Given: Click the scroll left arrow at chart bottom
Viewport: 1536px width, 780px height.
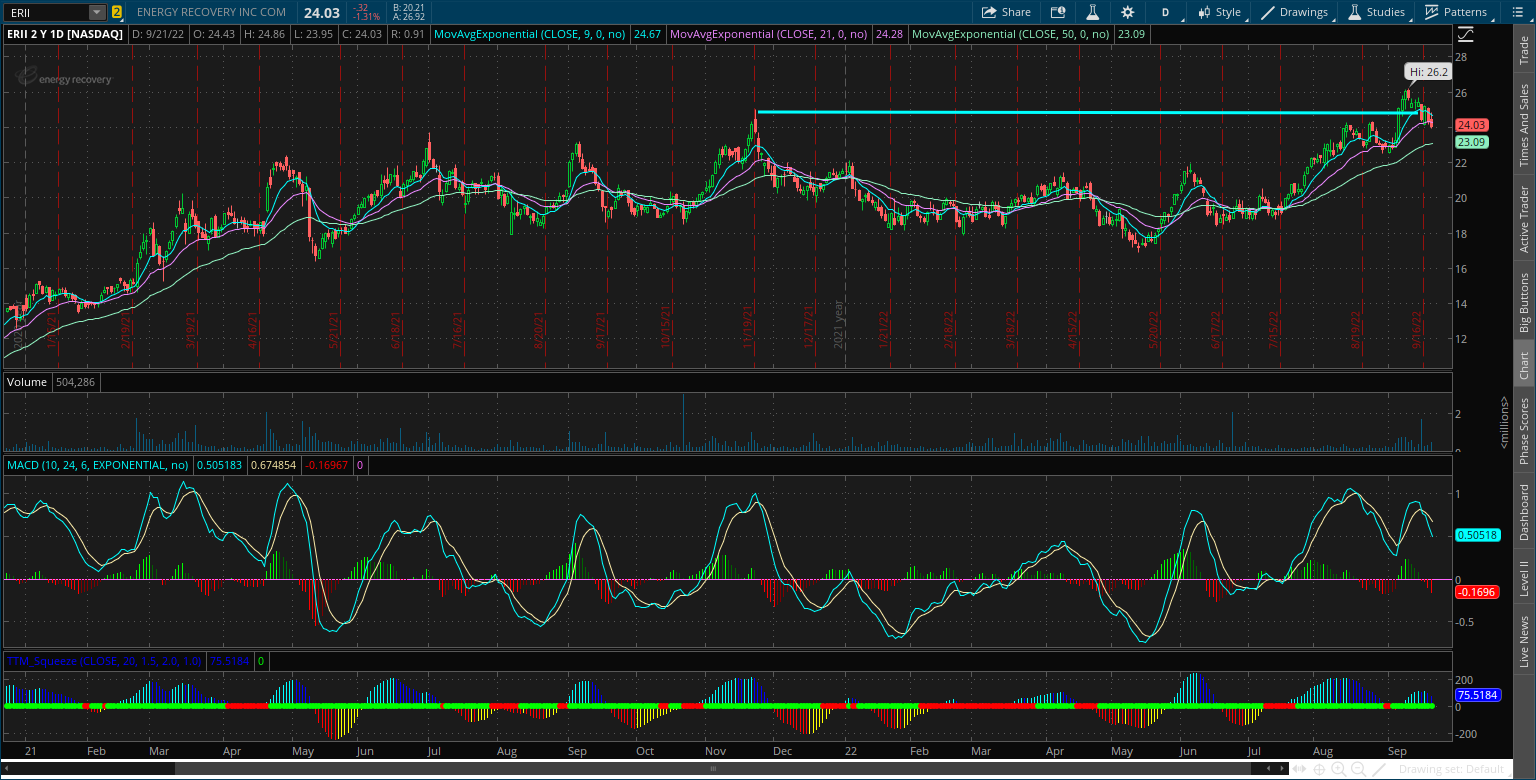Looking at the screenshot, I should click(1268, 768).
